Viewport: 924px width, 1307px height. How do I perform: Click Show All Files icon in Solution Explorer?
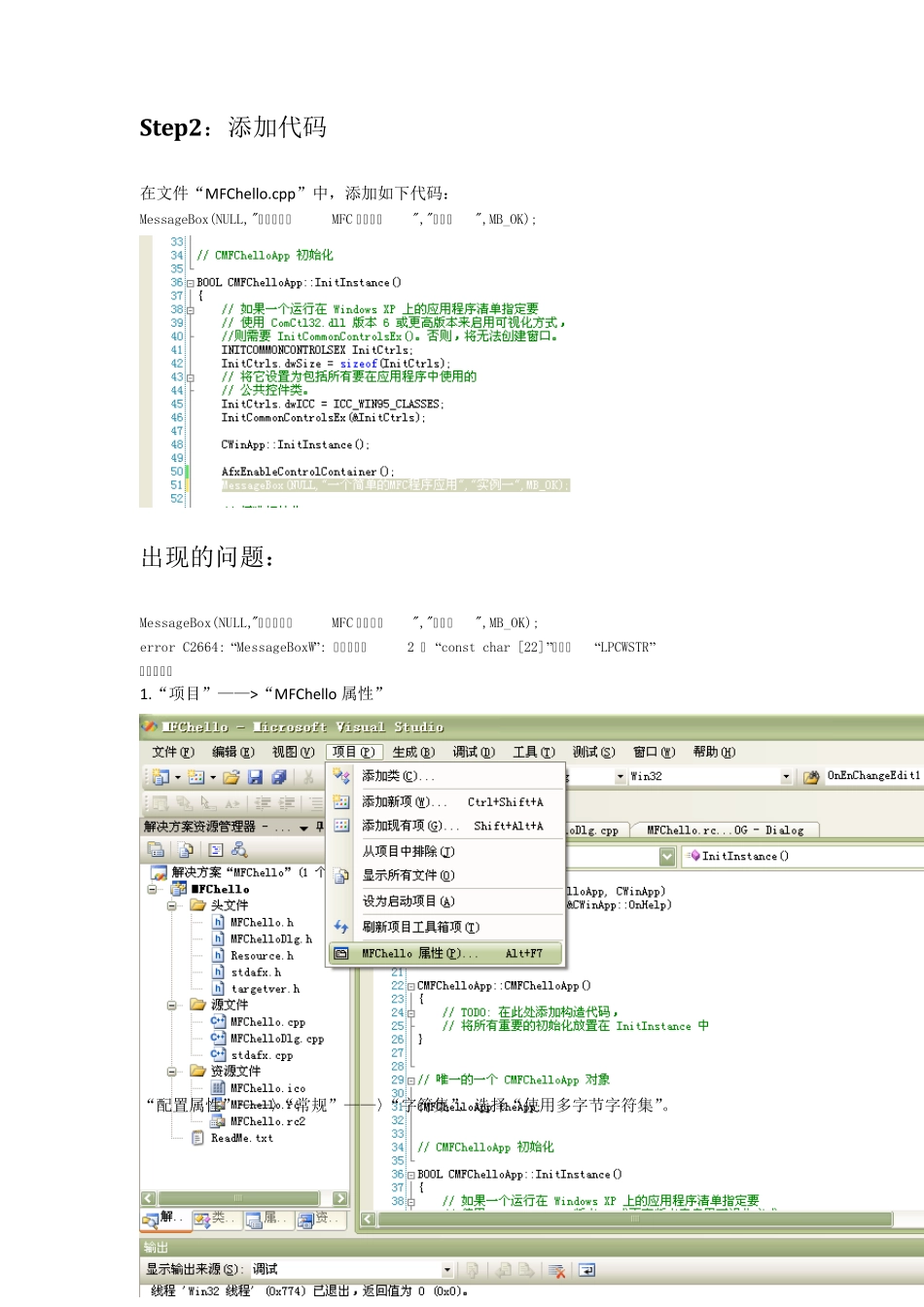click(186, 849)
